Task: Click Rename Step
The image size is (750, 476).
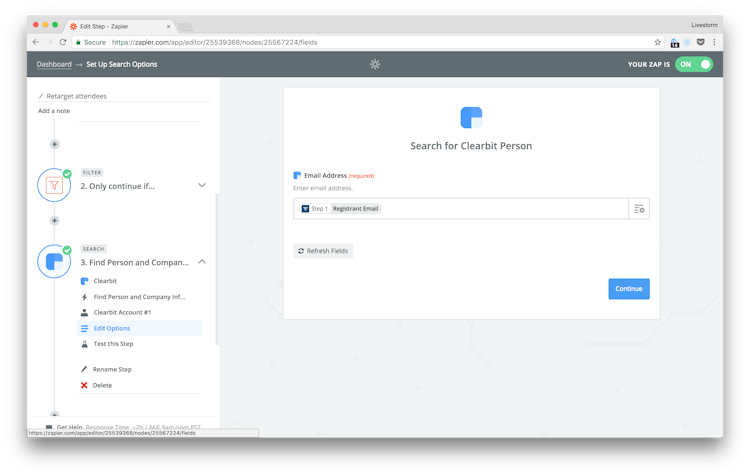Action: (112, 369)
